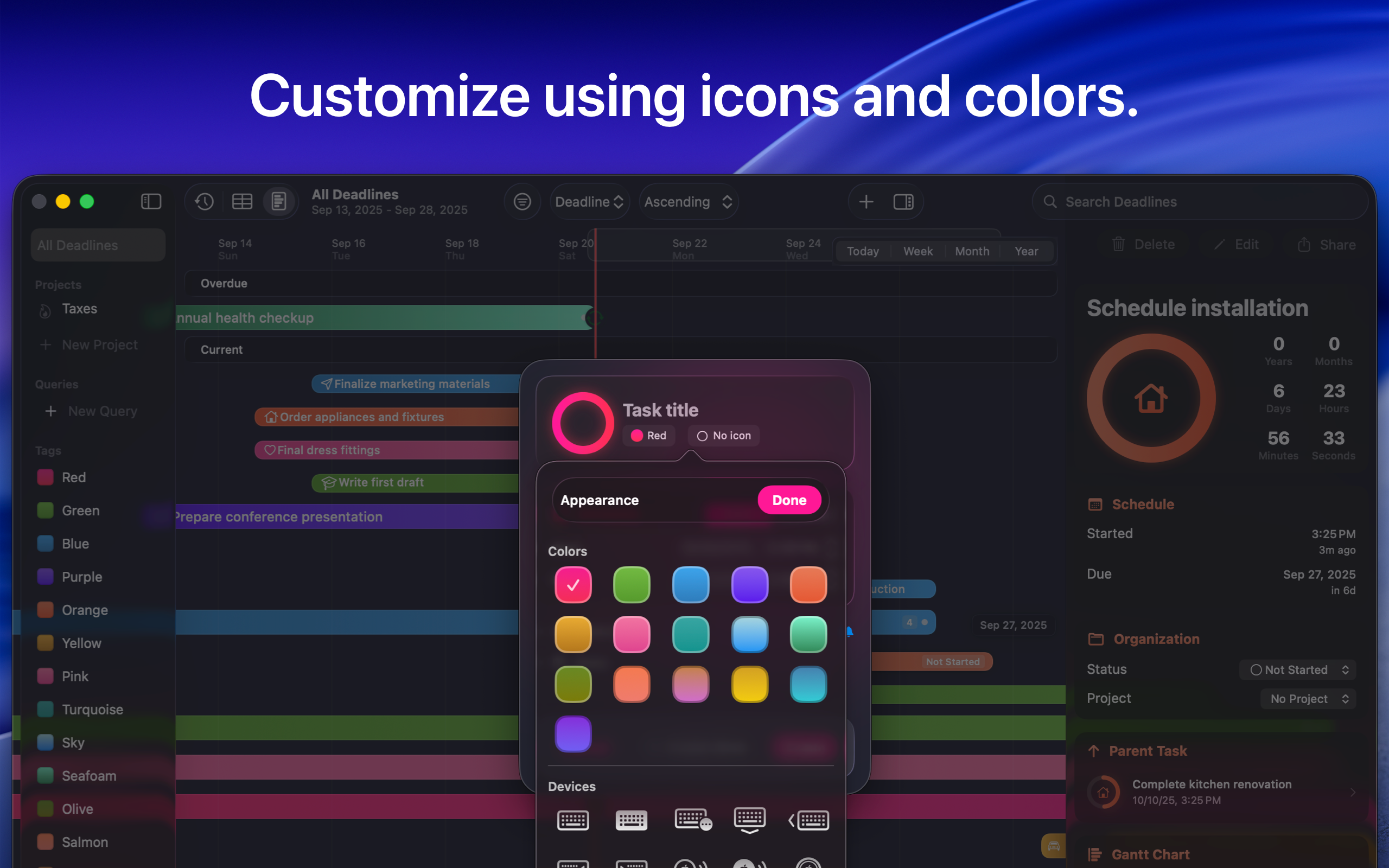Image resolution: width=1389 pixels, height=868 pixels.
Task: Select All Deadlines in sidebar
Action: coord(98,245)
